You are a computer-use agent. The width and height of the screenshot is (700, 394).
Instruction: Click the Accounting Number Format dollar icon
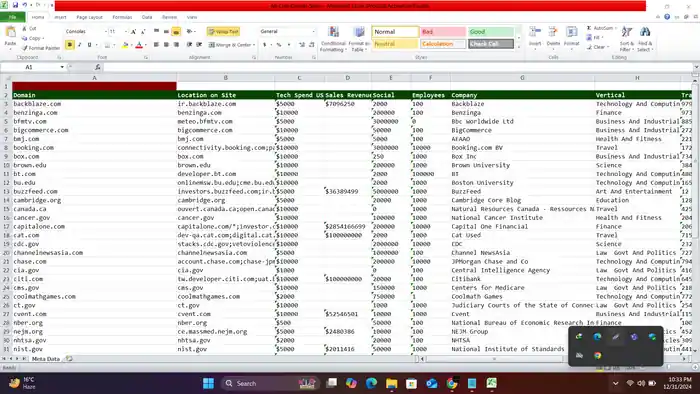pyautogui.click(x=265, y=45)
